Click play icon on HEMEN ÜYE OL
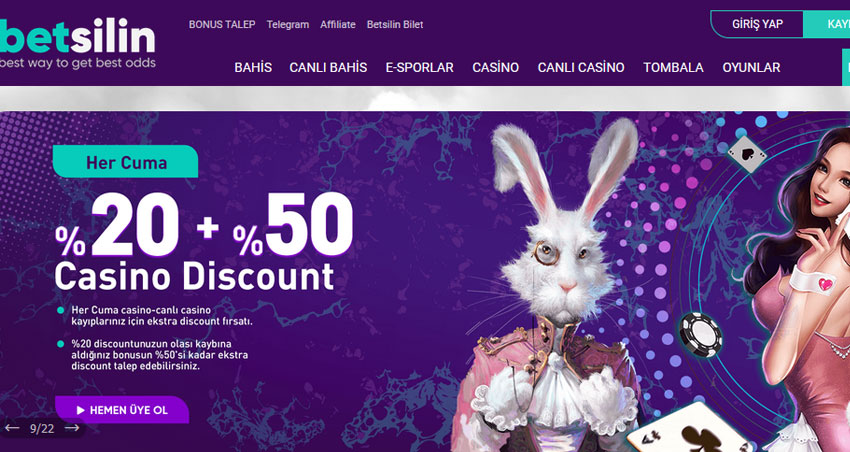Image resolution: width=850 pixels, height=452 pixels. pyautogui.click(x=81, y=410)
